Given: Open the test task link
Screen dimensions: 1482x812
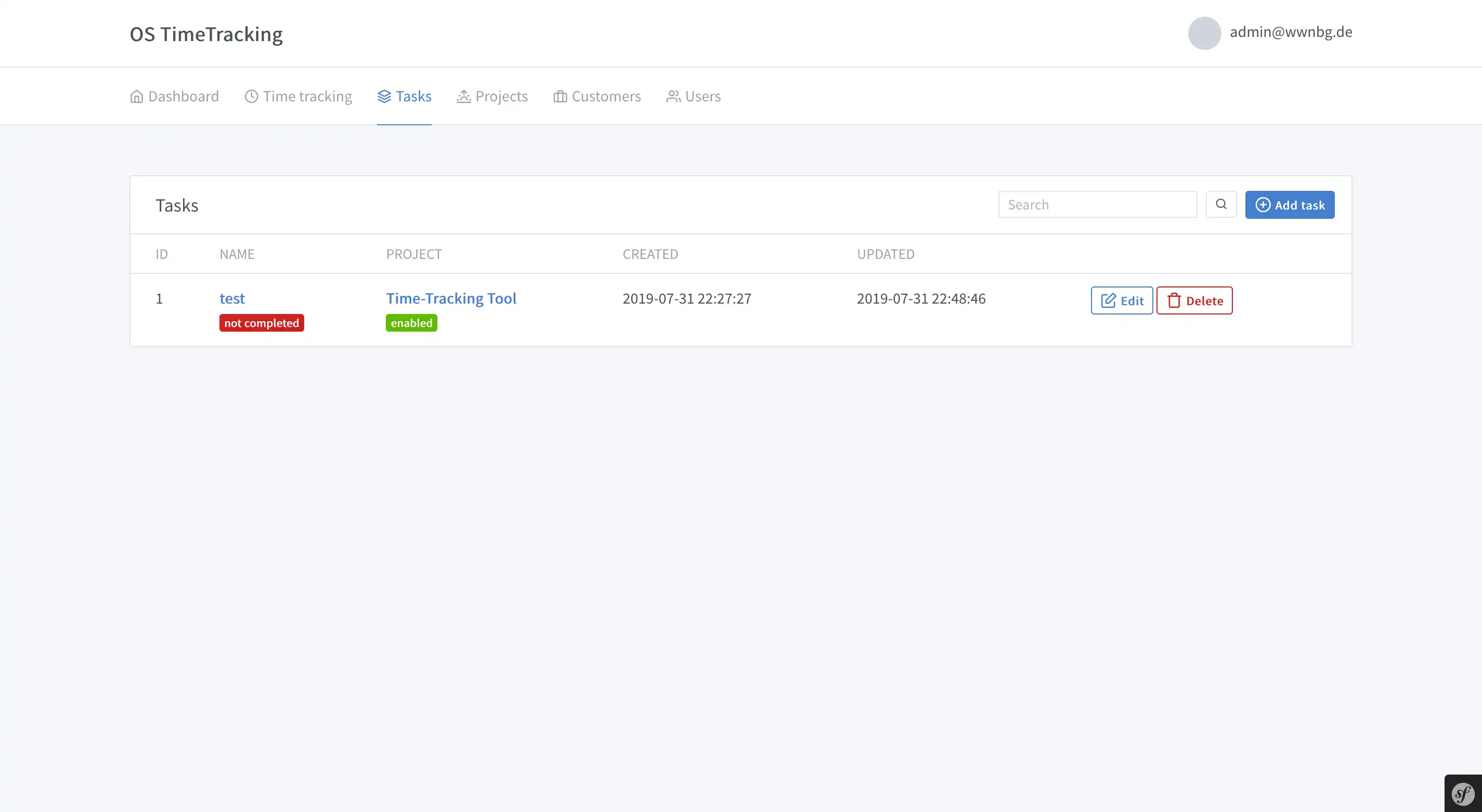Looking at the screenshot, I should [x=232, y=298].
